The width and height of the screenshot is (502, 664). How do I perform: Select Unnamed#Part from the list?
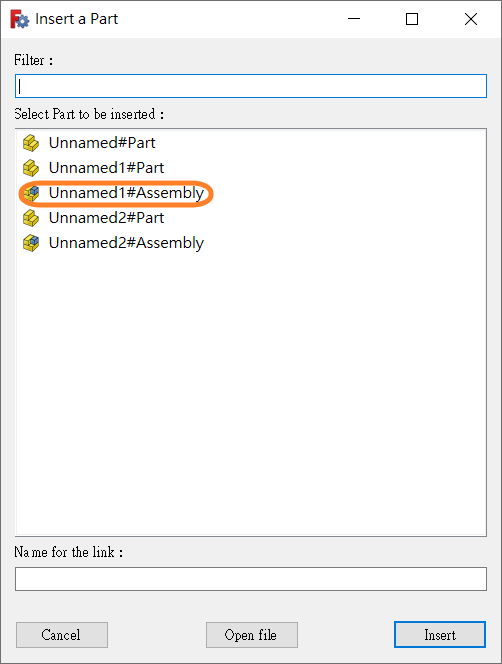coord(102,143)
